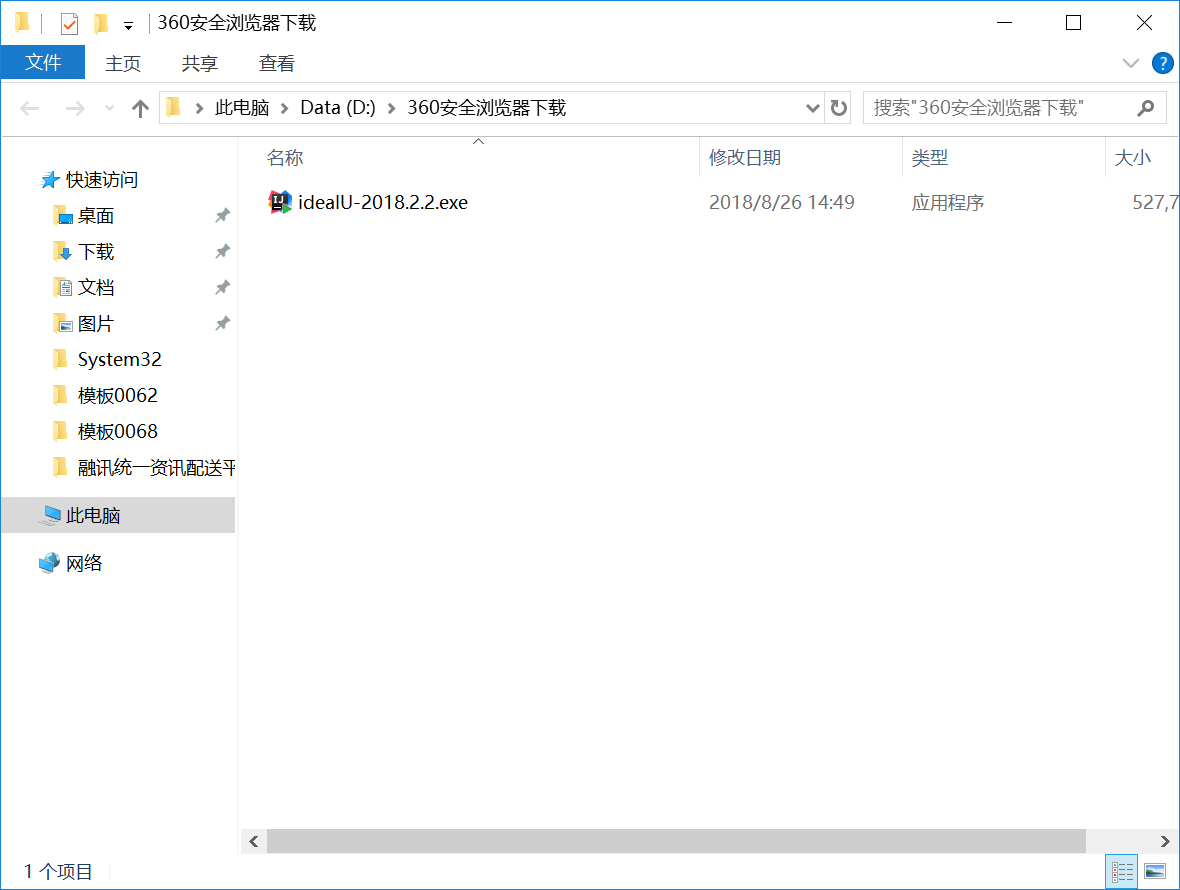Click the IntelliJ icon of ideaIU-2018.2.2.exe
The height and width of the screenshot is (890, 1180).
[280, 202]
